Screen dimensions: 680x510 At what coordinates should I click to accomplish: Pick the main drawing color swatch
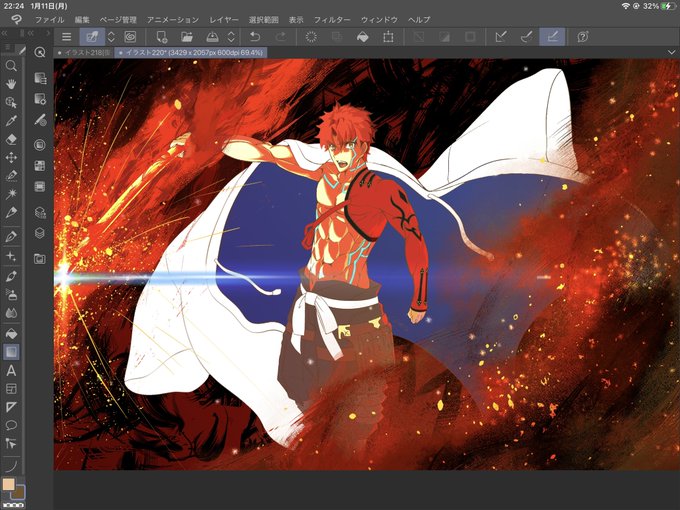[x=8, y=484]
